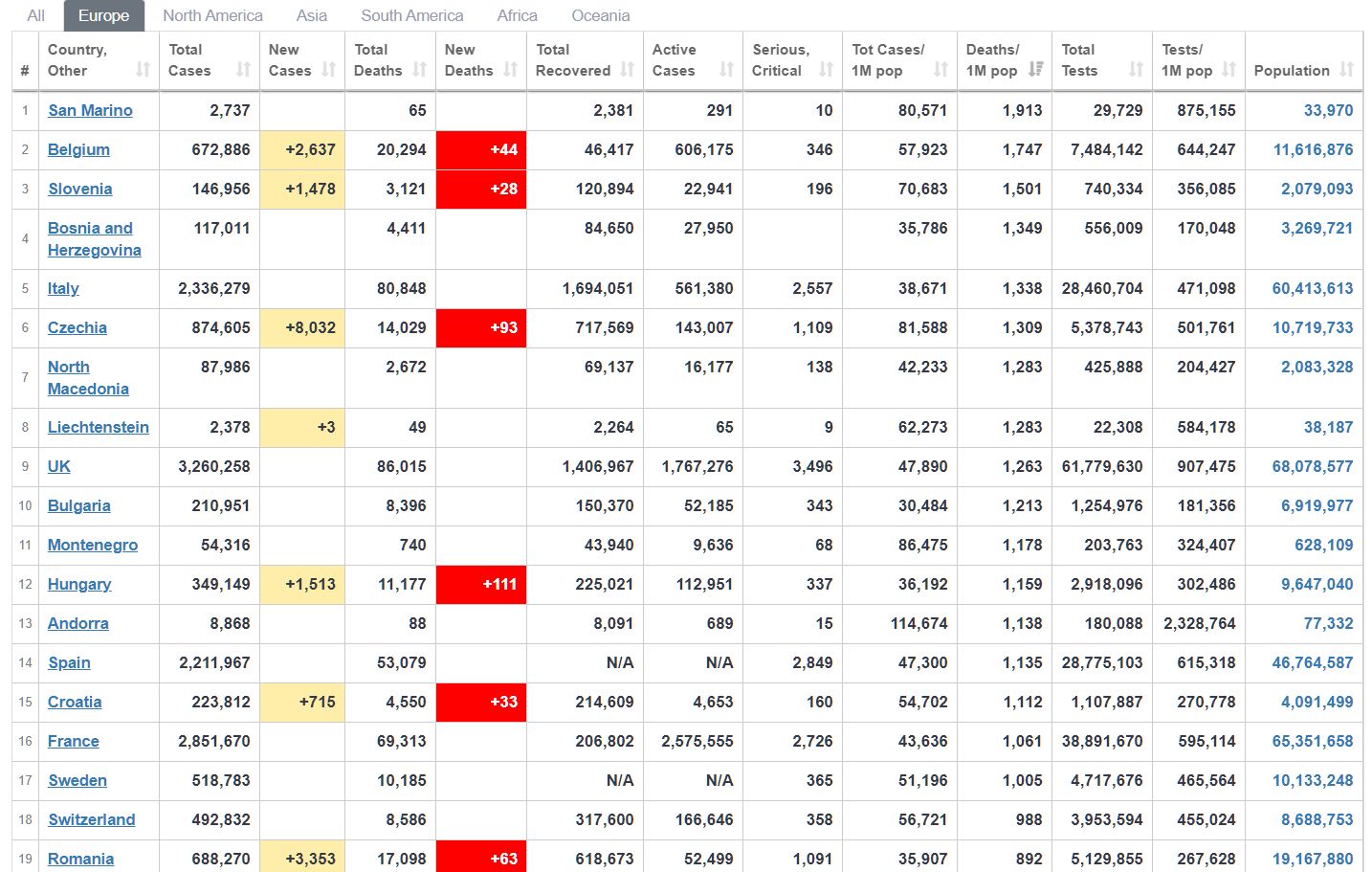Viewport: 1372px width, 872px height.
Task: Select the Asia continent tab
Action: point(311,15)
